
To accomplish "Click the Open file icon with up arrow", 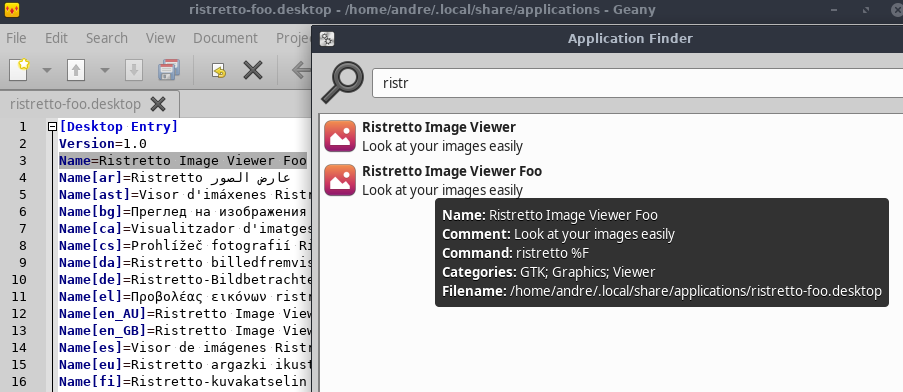I will click(76, 71).
